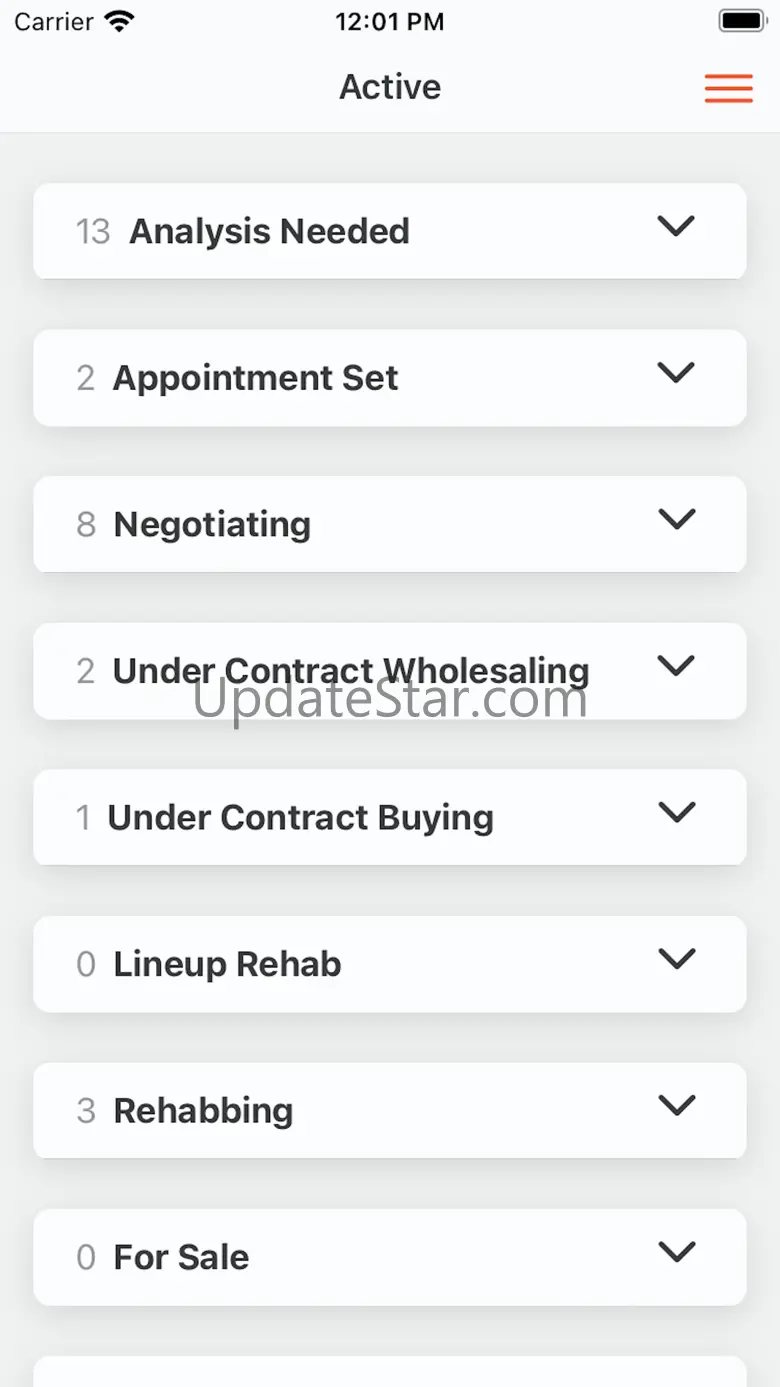This screenshot has width=780, height=1387.
Task: Expand the Appointment Set chevron arrow
Action: [x=676, y=373]
